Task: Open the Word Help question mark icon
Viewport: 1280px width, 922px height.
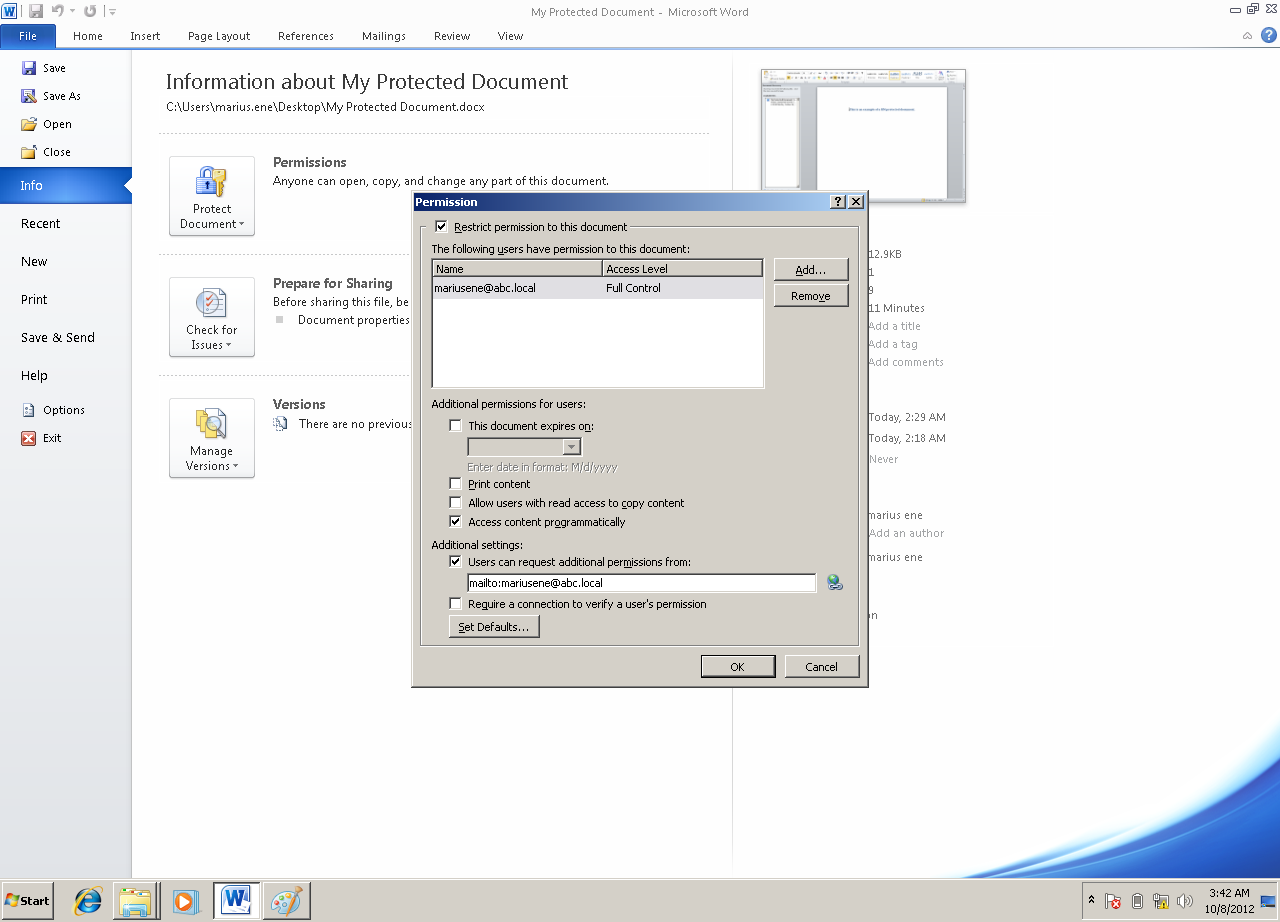Action: (1268, 35)
